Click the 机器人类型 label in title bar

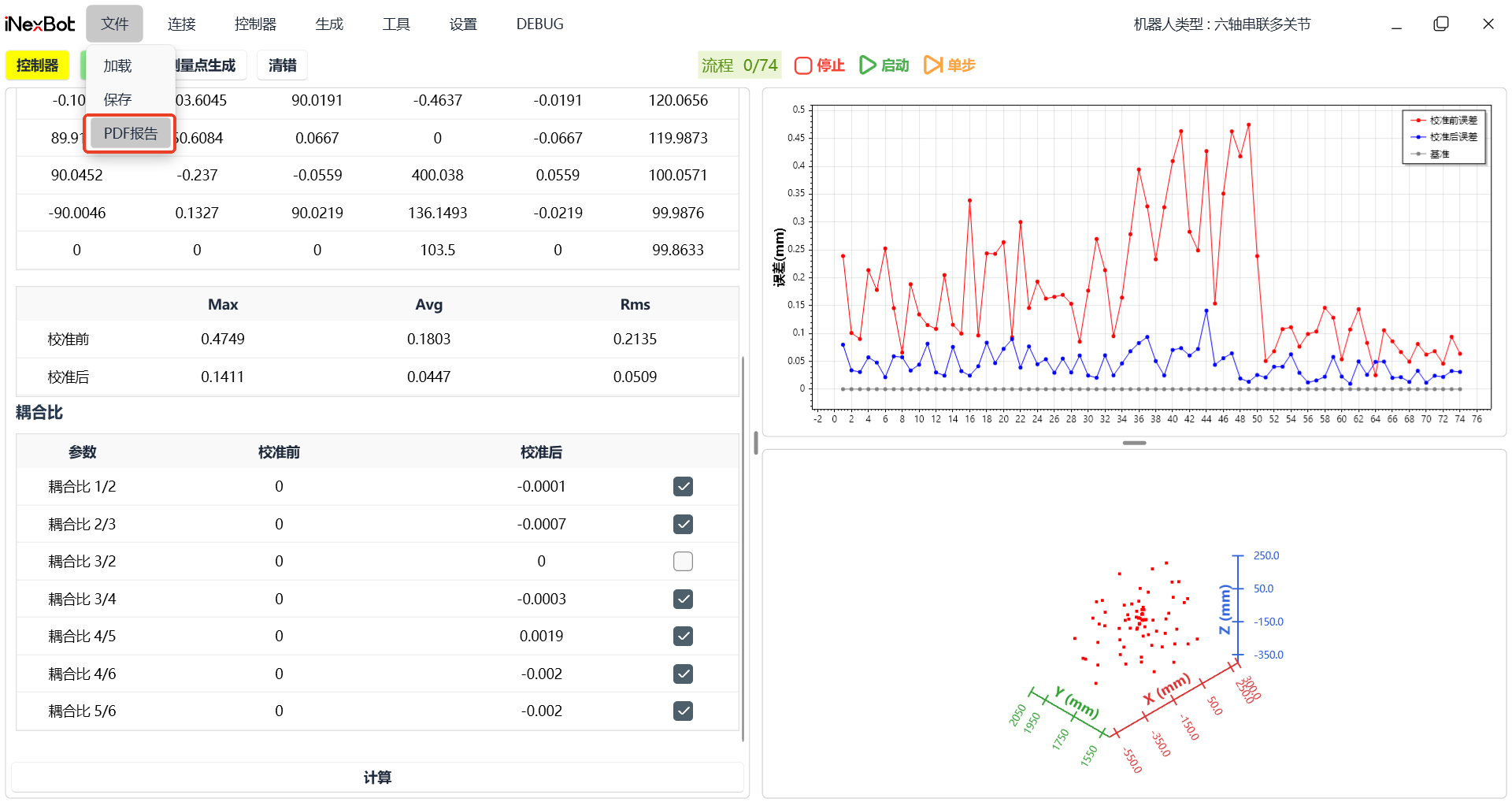[1222, 24]
